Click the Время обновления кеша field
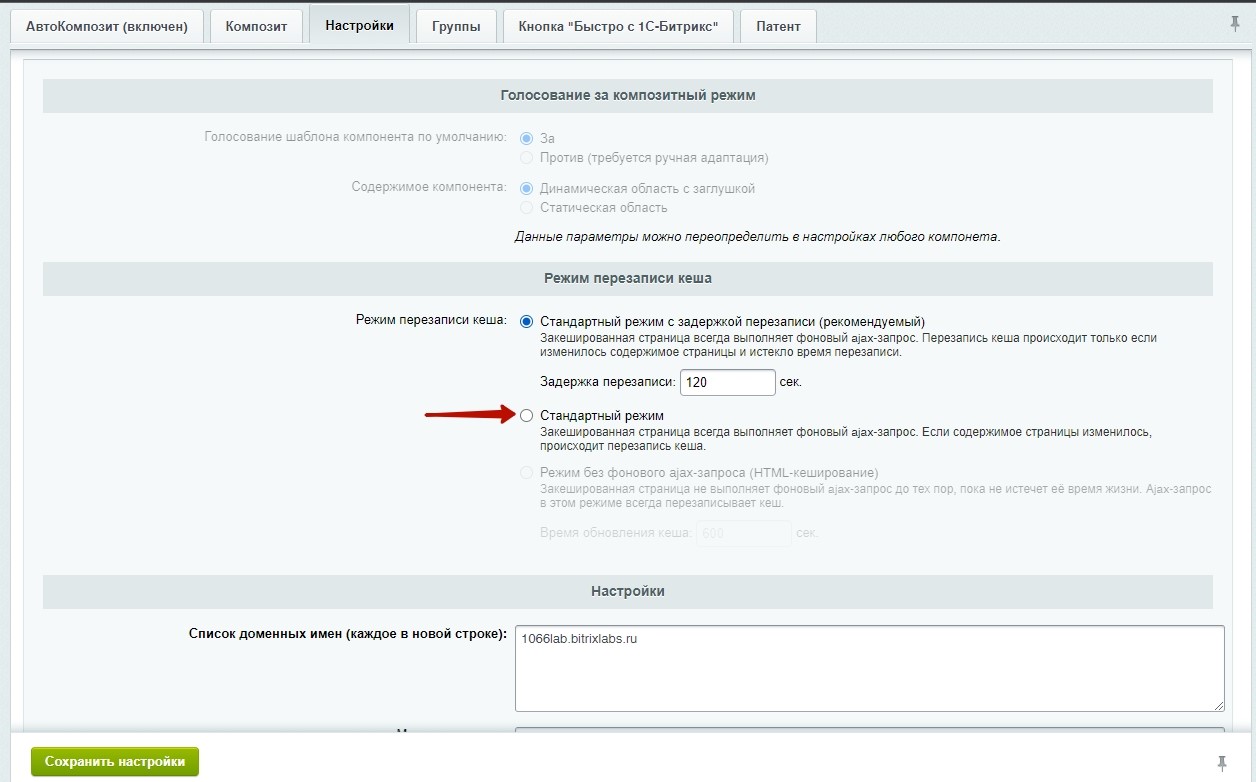1256x782 pixels. [x=743, y=534]
